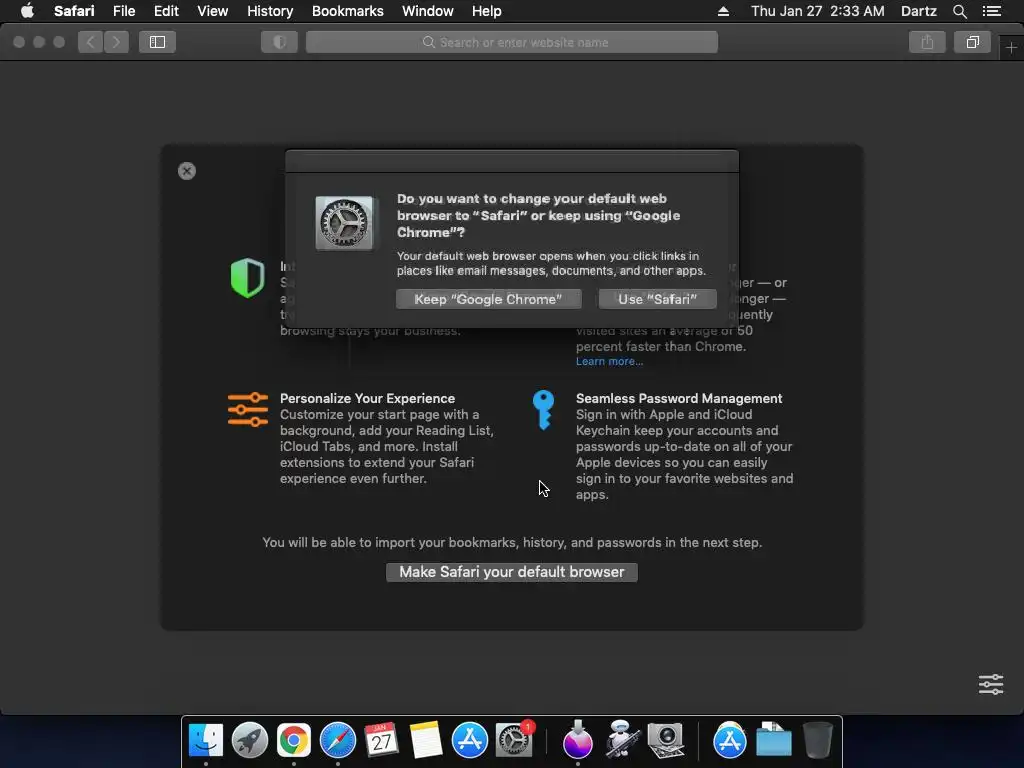Show the tab overview

click(x=972, y=42)
